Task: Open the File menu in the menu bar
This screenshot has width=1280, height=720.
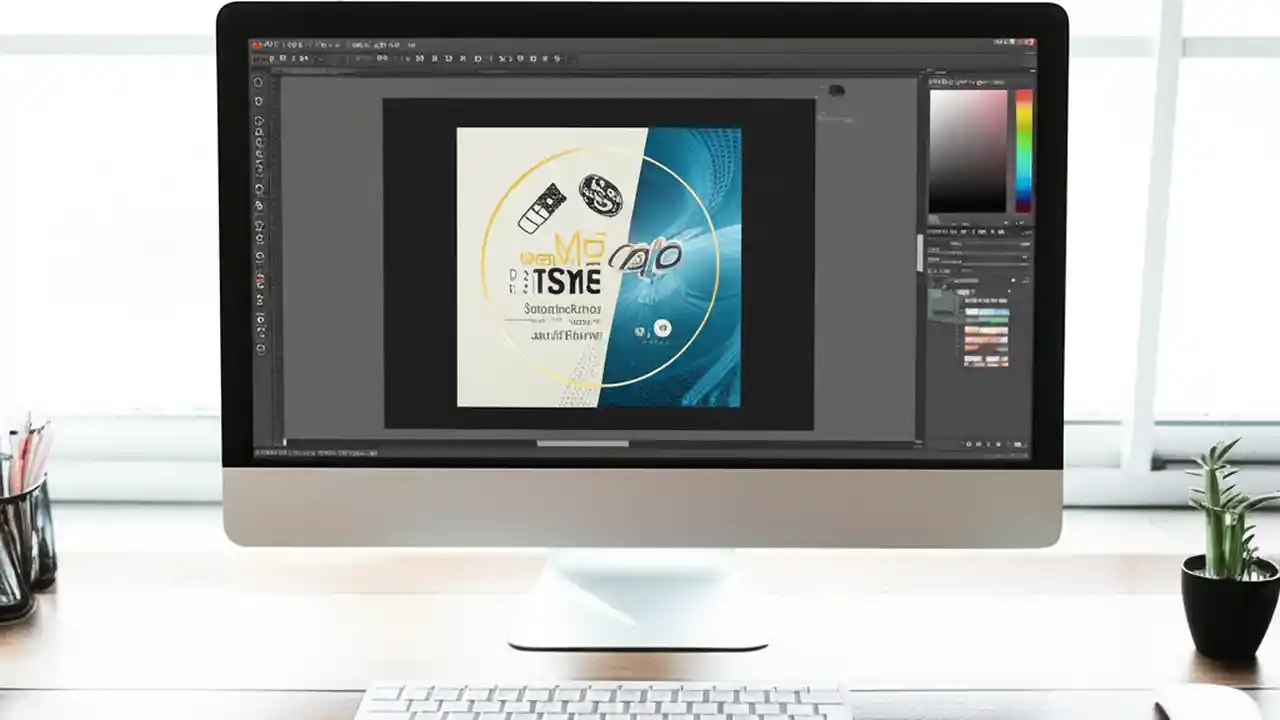Action: pyautogui.click(x=270, y=42)
